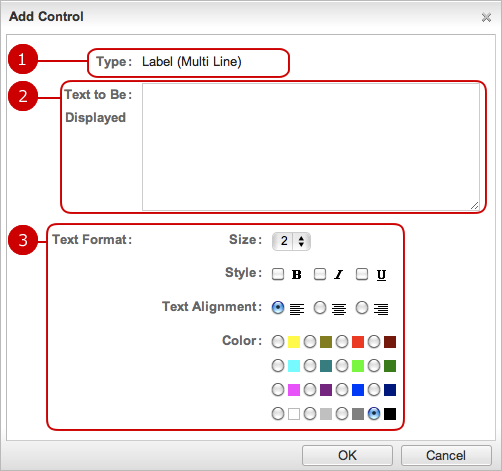
Task: Check the Underline style checkbox
Action: click(x=362, y=274)
